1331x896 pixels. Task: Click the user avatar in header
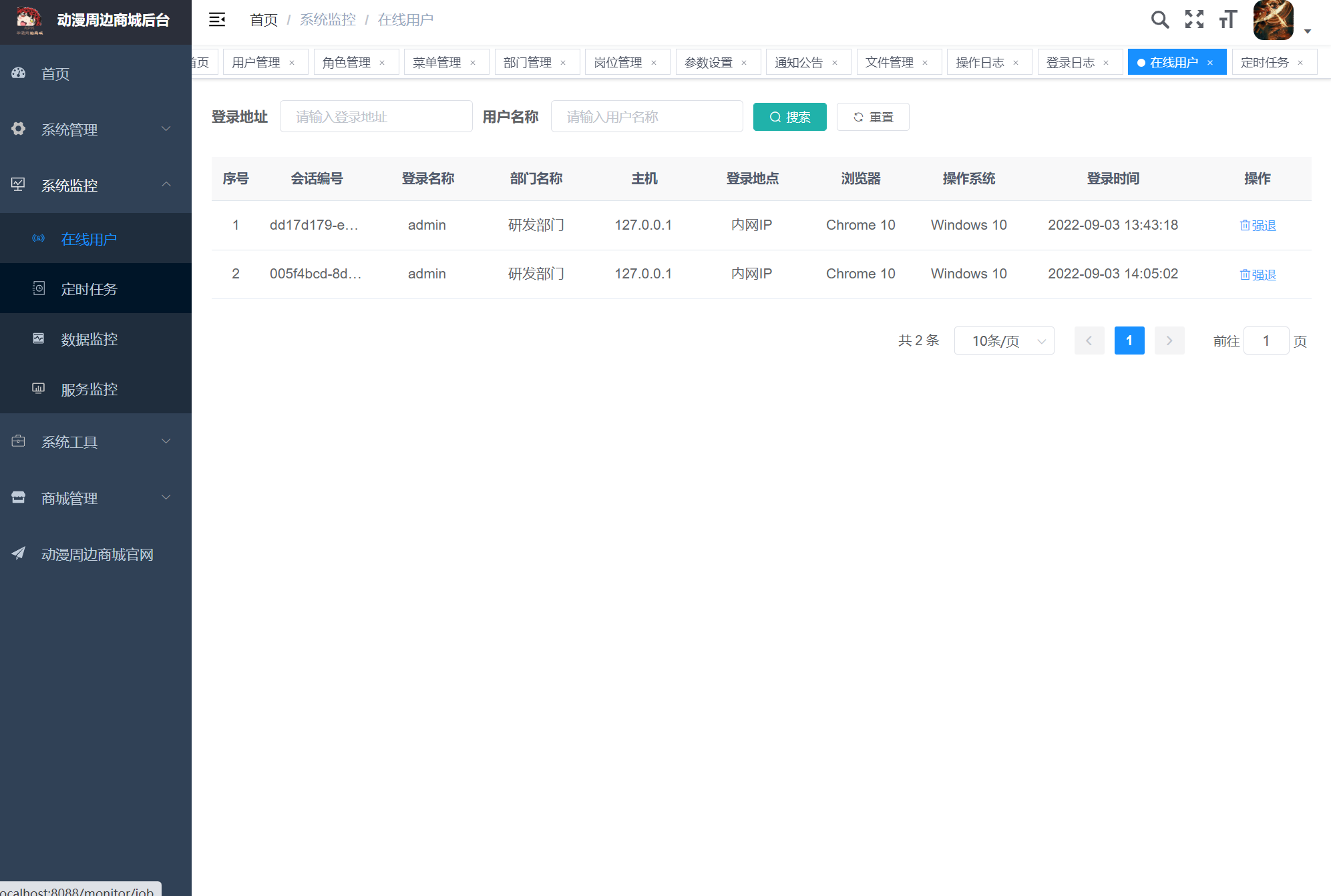pos(1273,20)
